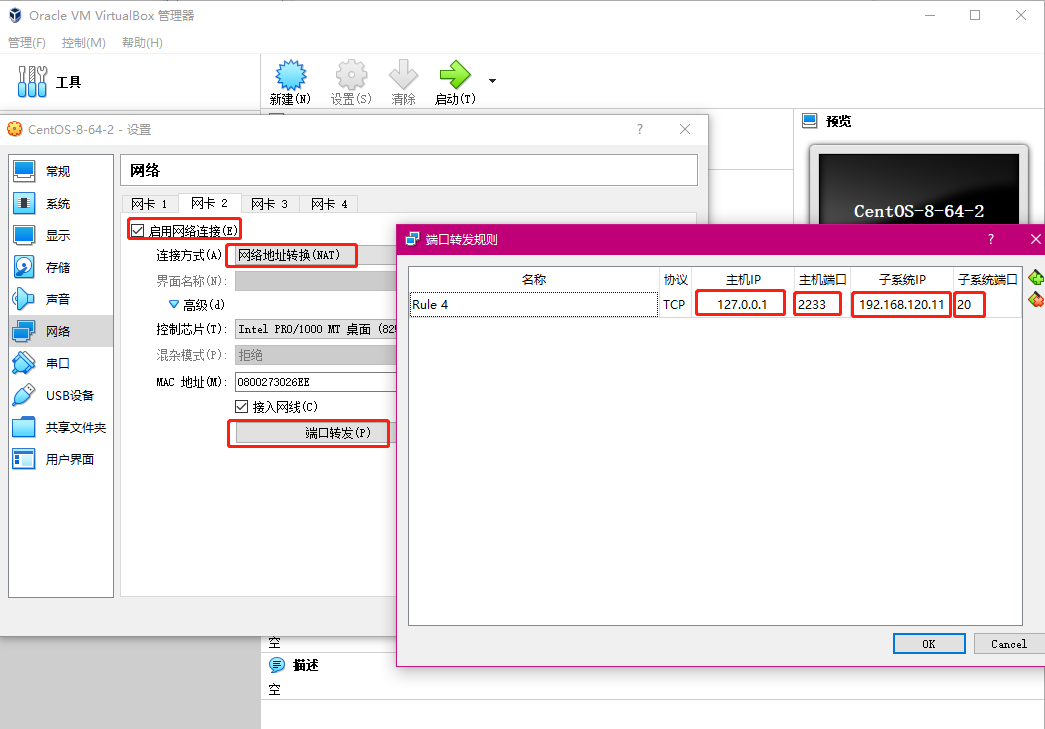Image resolution: width=1045 pixels, height=729 pixels.
Task: Open the General (常规) settings category
Action: [x=61, y=171]
